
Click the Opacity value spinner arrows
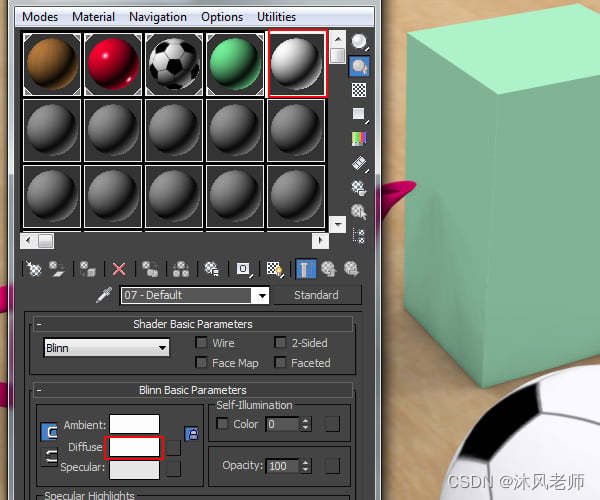[x=305, y=466]
